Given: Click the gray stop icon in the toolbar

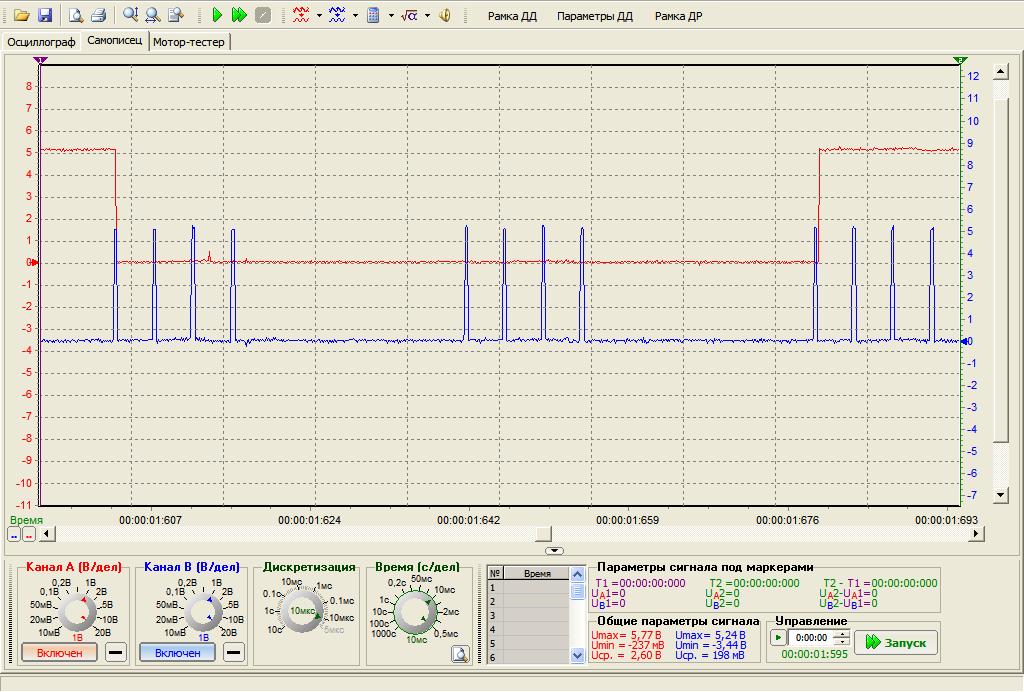Looking at the screenshot, I should pyautogui.click(x=263, y=15).
